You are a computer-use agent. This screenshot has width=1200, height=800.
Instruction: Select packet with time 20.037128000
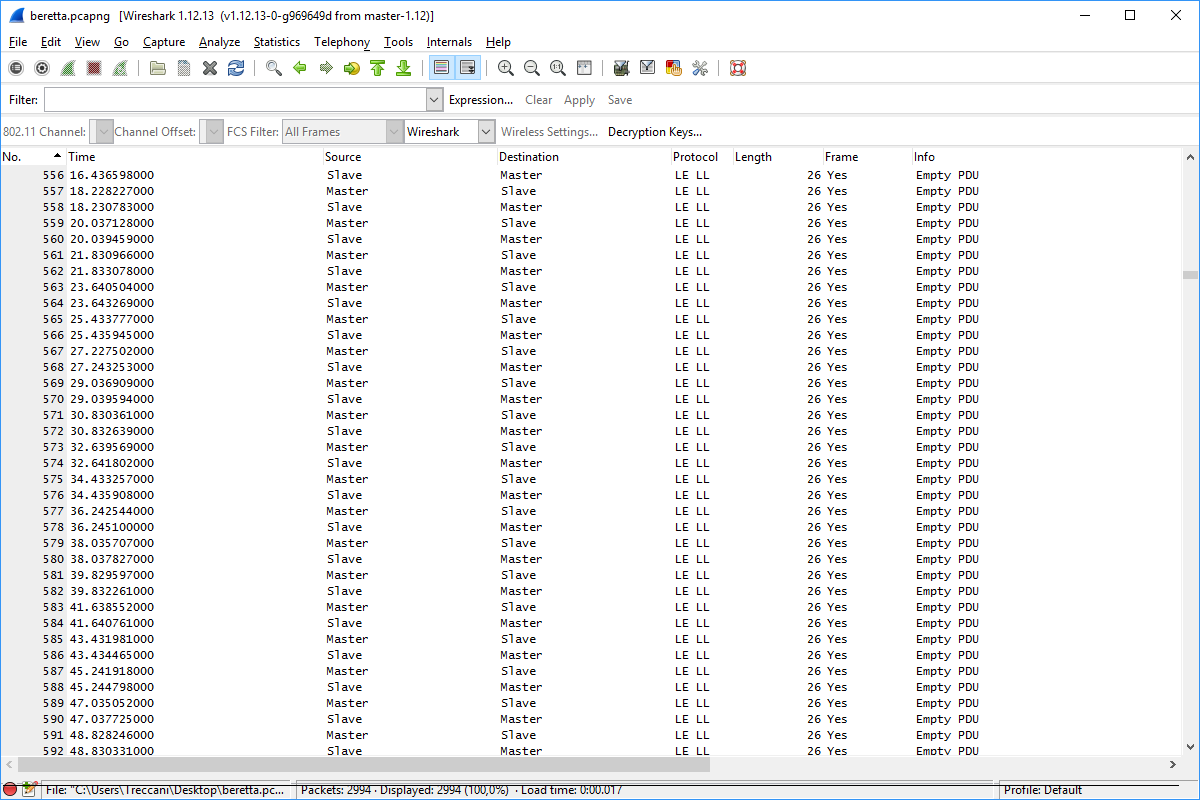tap(591, 223)
